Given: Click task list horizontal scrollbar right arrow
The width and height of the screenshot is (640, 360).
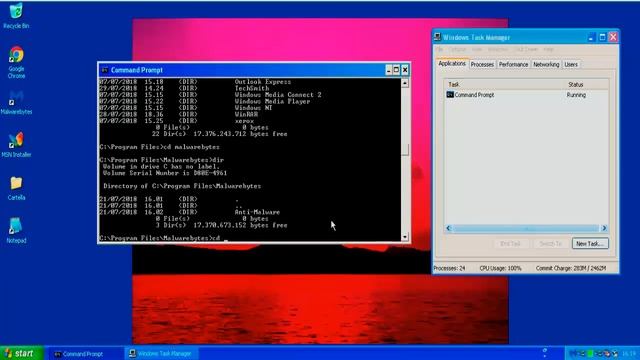Looking at the screenshot, I should 604,228.
